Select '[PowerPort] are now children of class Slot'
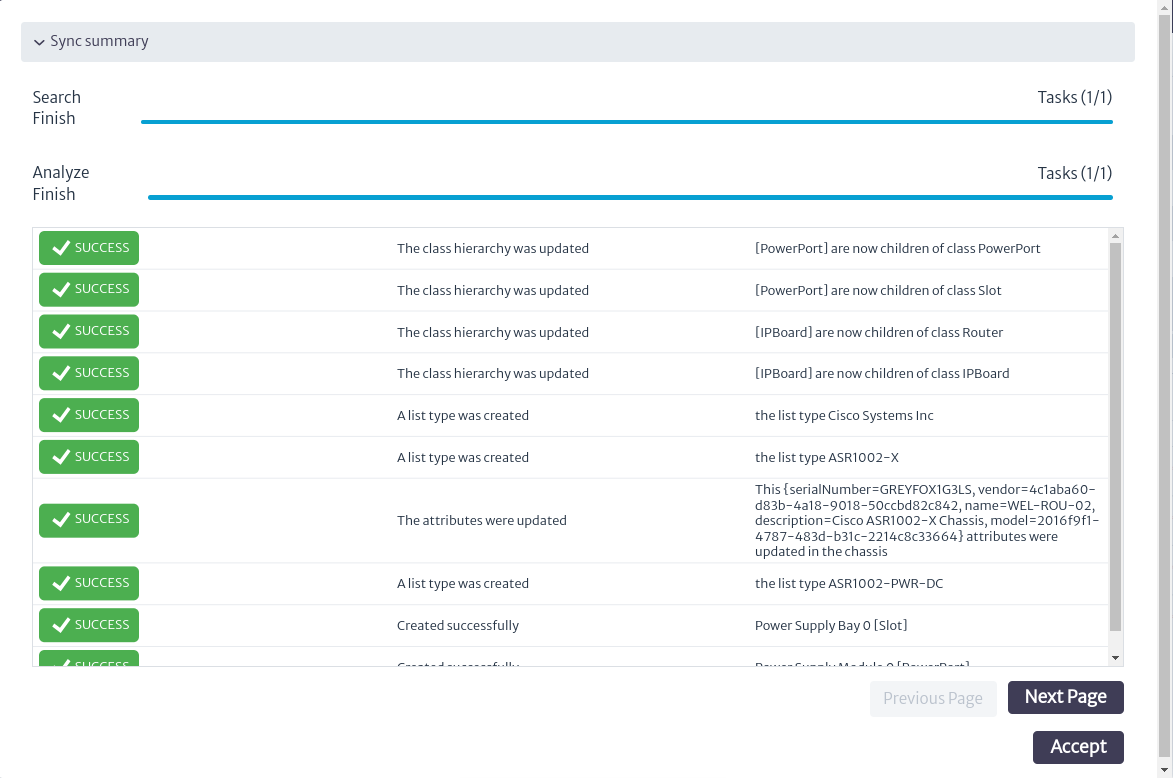This screenshot has height=778, width=1173. pyautogui.click(x=878, y=290)
